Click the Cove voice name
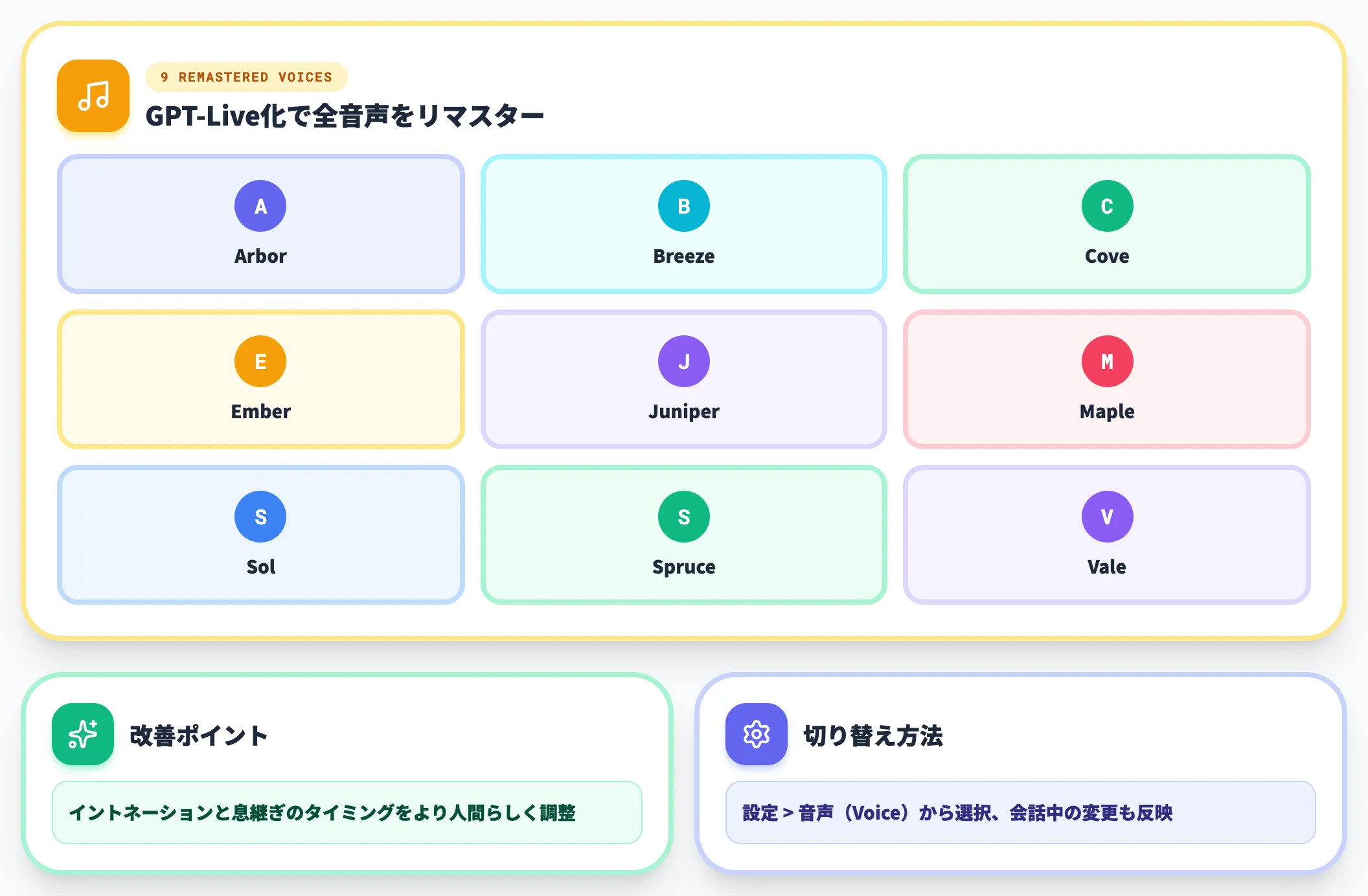1368x896 pixels. 1107,256
